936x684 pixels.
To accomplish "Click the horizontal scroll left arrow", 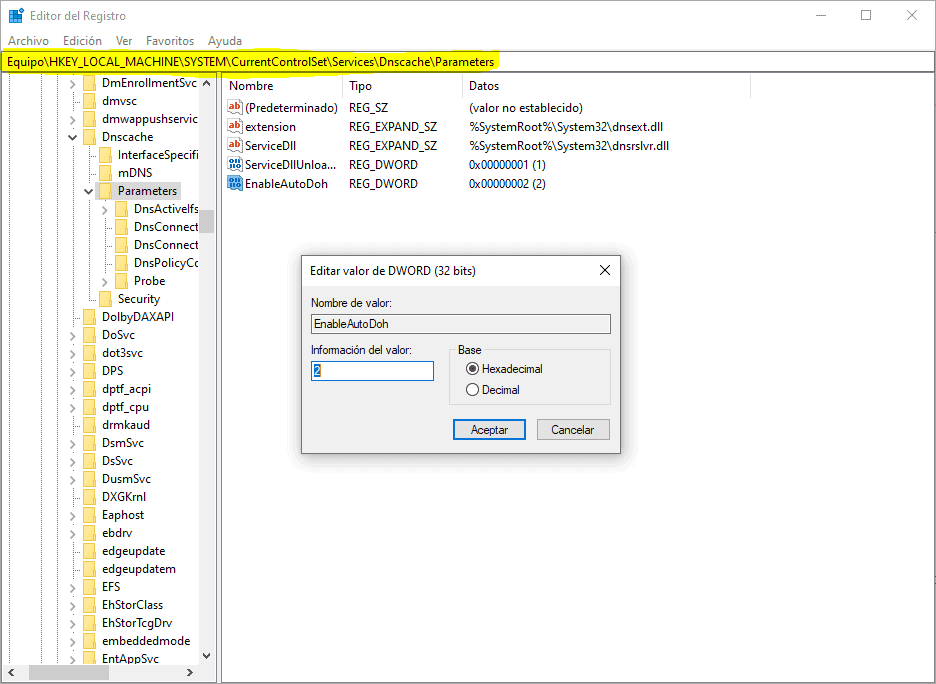I will pyautogui.click(x=11, y=673).
